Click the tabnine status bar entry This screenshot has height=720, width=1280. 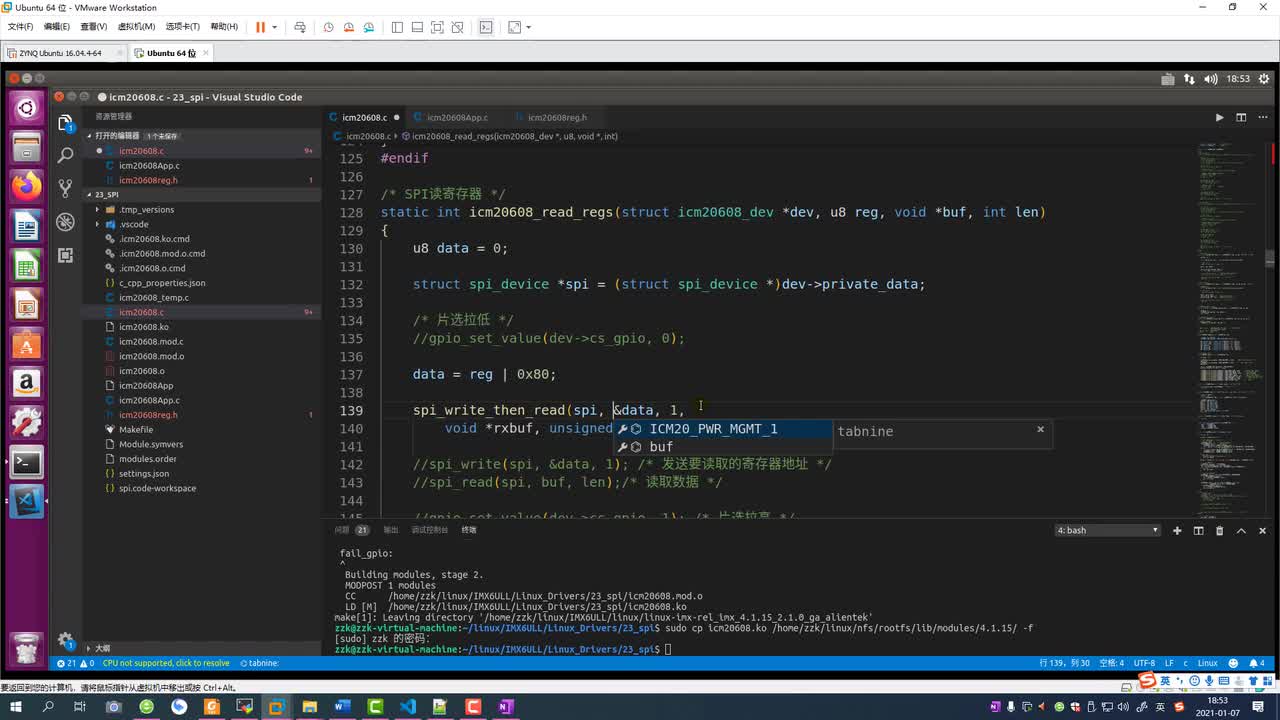point(259,663)
